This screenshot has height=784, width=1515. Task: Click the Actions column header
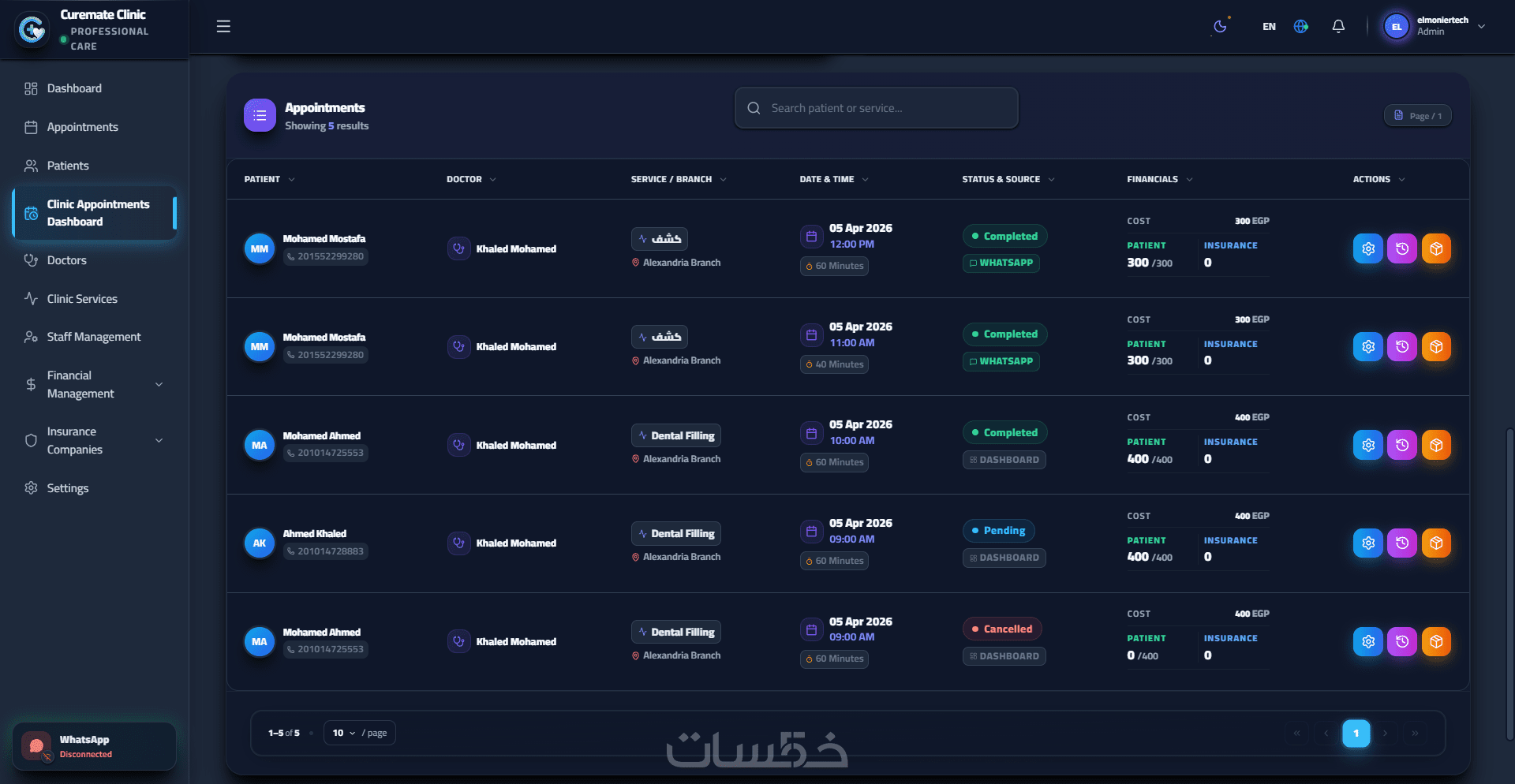coord(1379,180)
